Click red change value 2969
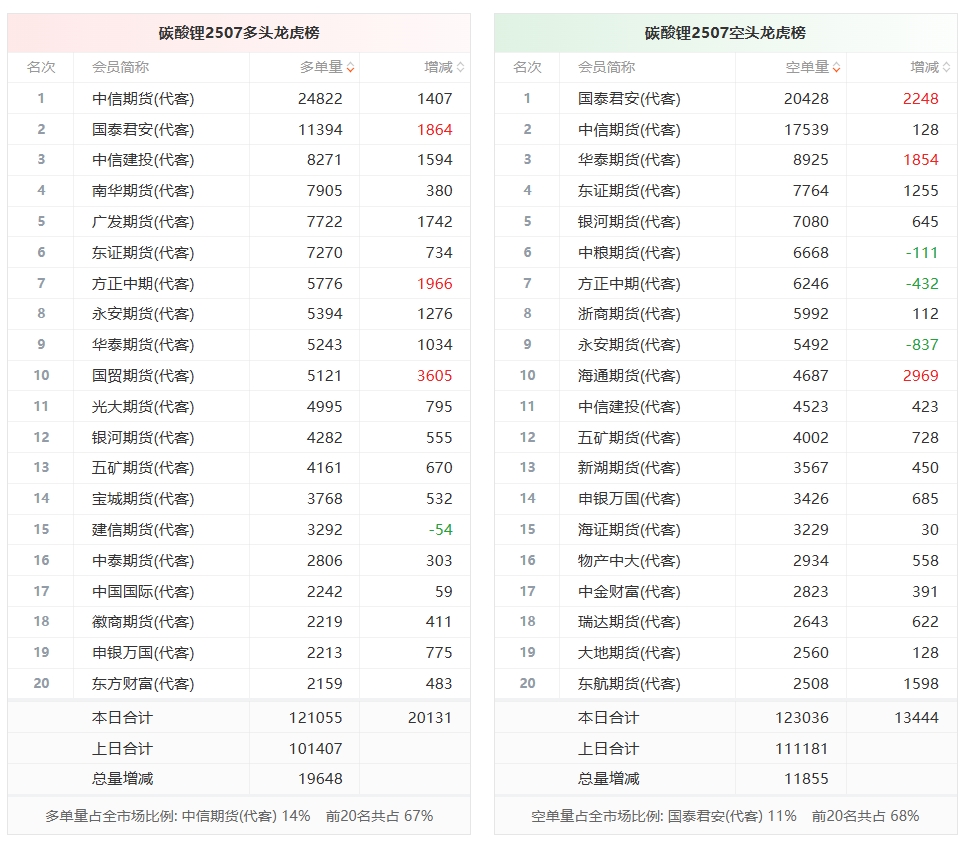969x841 pixels. coord(921,376)
